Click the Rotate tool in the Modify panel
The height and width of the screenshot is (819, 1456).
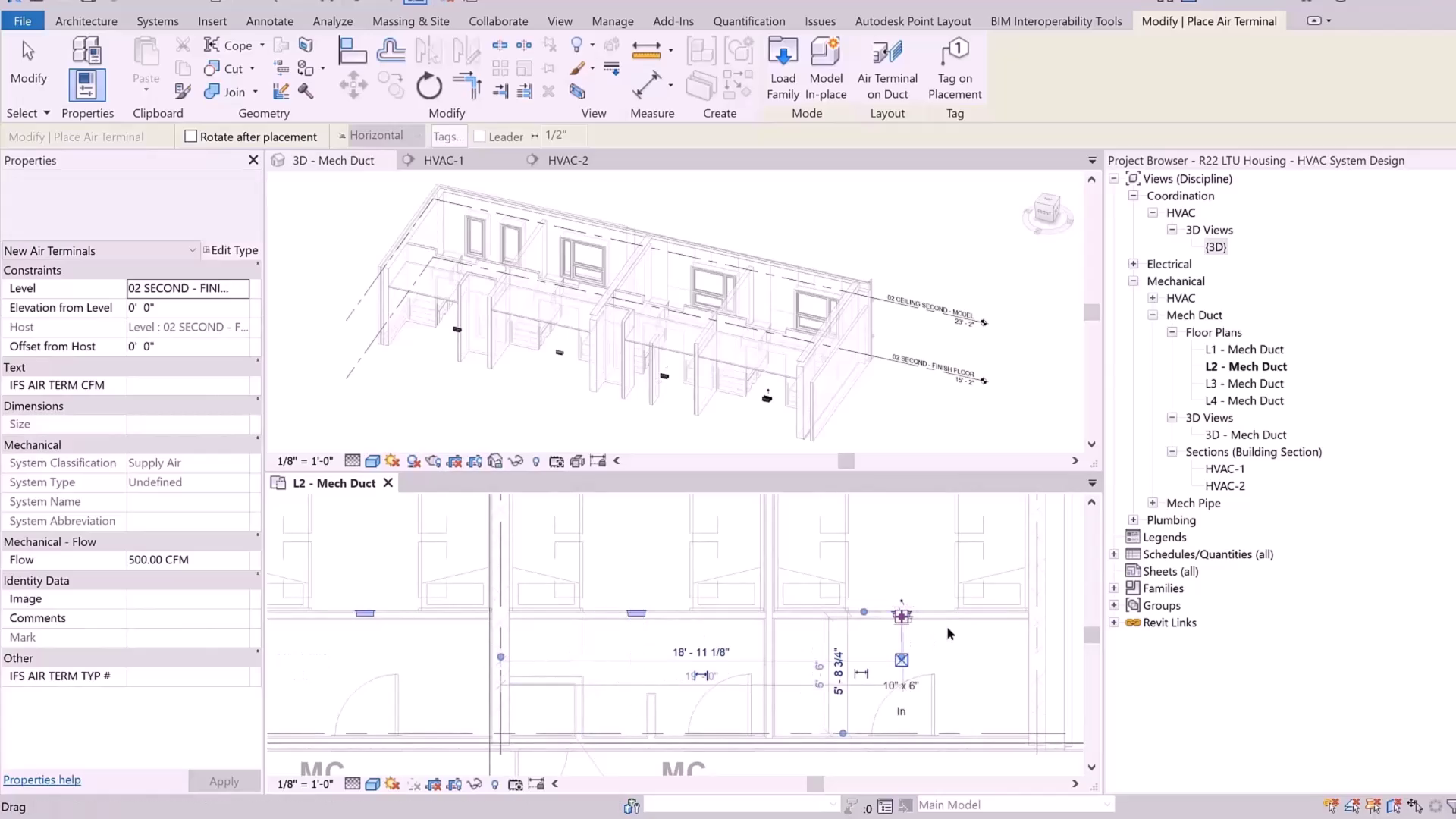[x=428, y=86]
